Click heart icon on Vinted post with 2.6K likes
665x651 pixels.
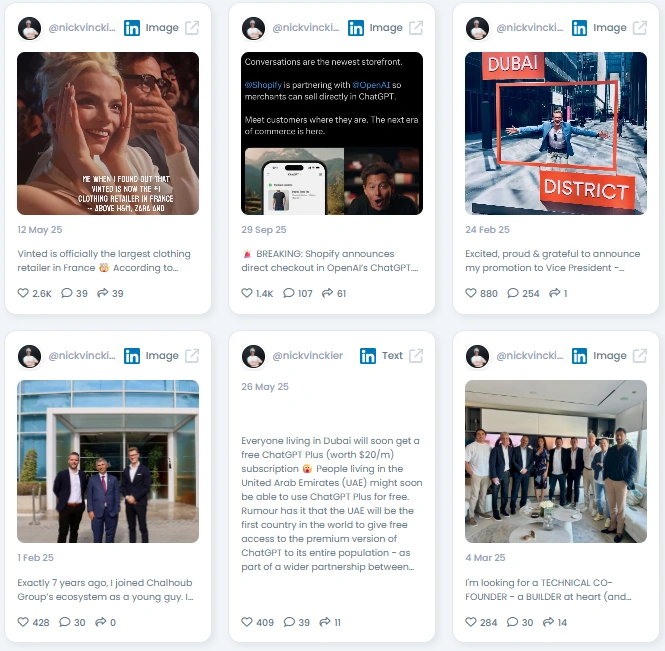pyautogui.click(x=23, y=293)
